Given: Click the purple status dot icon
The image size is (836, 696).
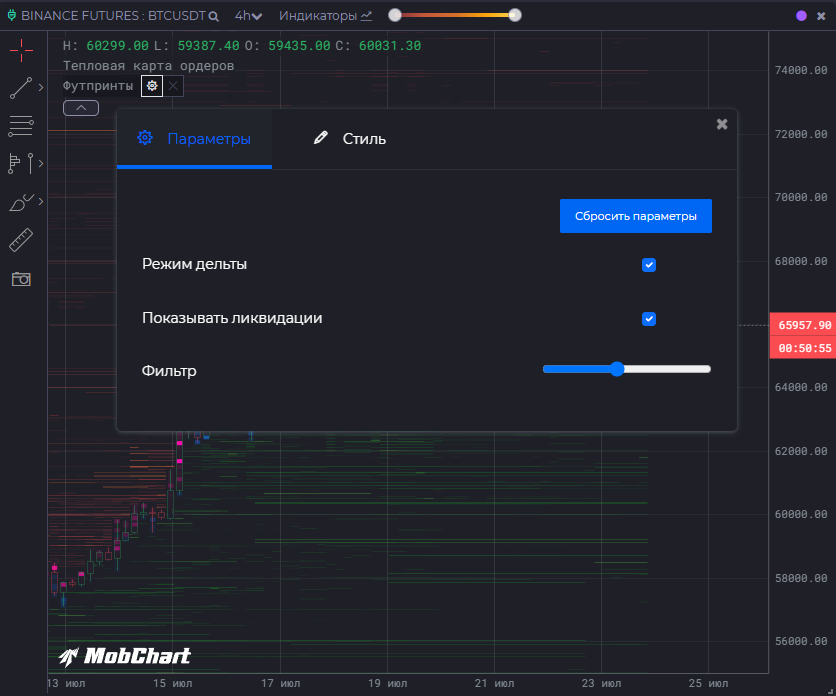Looking at the screenshot, I should [x=801, y=16].
